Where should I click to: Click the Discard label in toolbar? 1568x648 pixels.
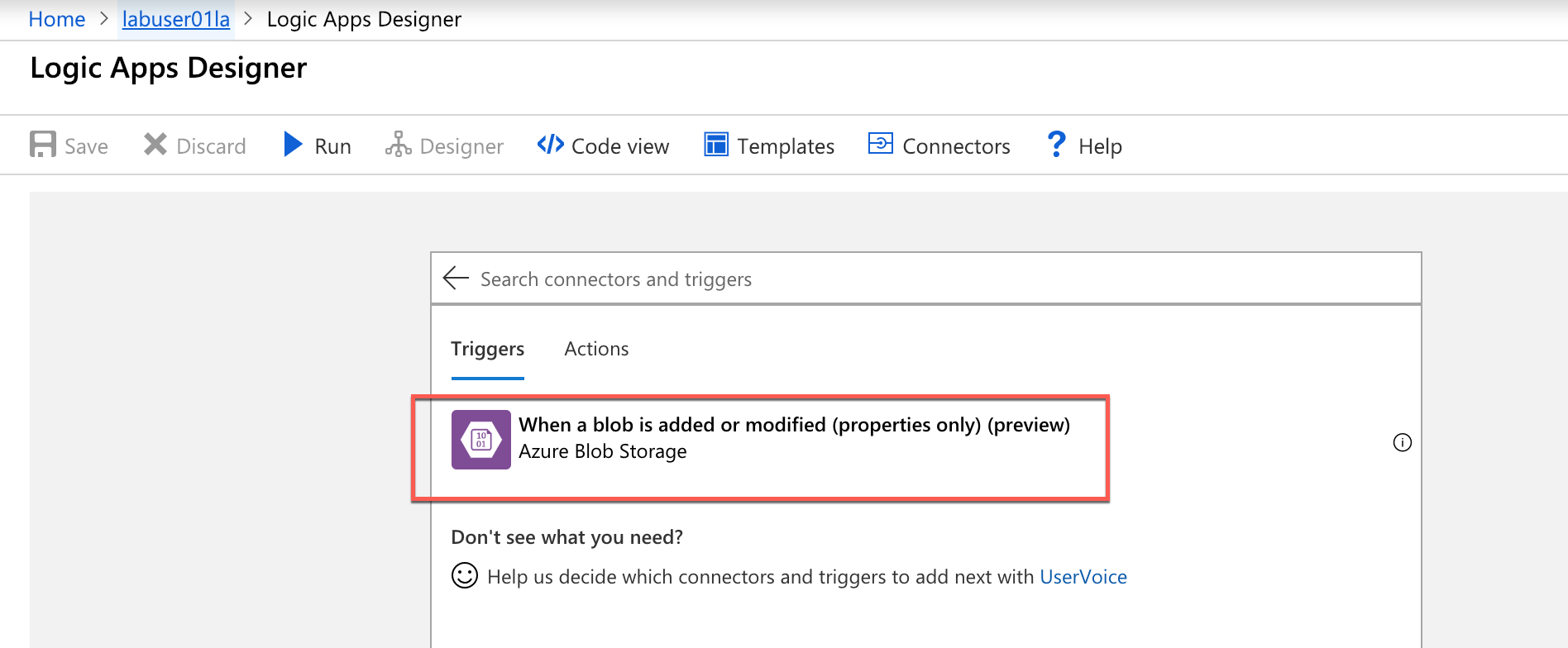point(211,146)
